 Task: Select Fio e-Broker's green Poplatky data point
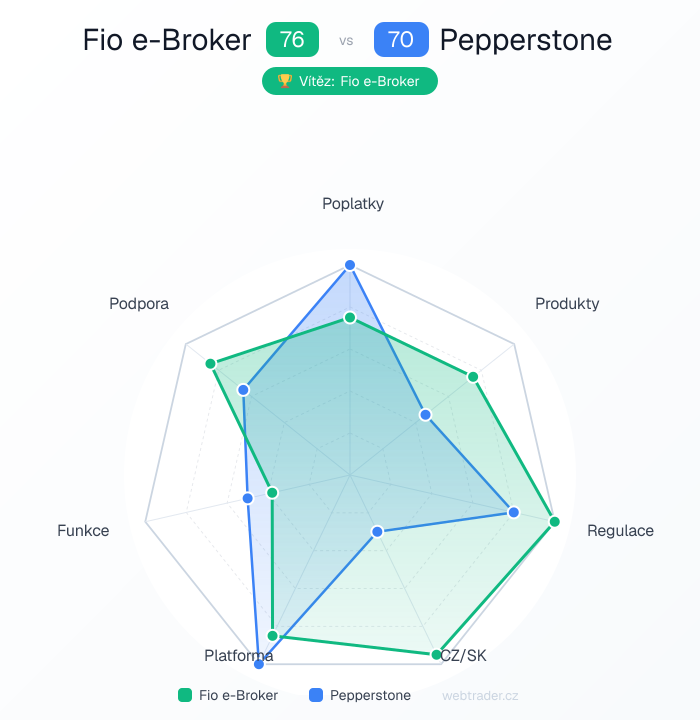point(350,317)
